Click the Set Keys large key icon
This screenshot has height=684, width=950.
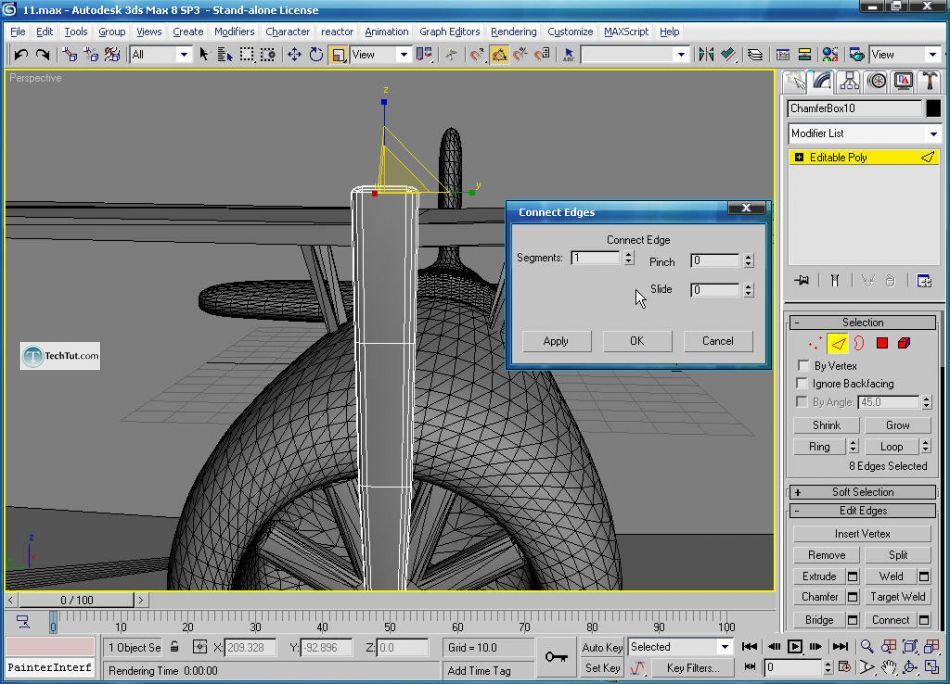(556, 657)
